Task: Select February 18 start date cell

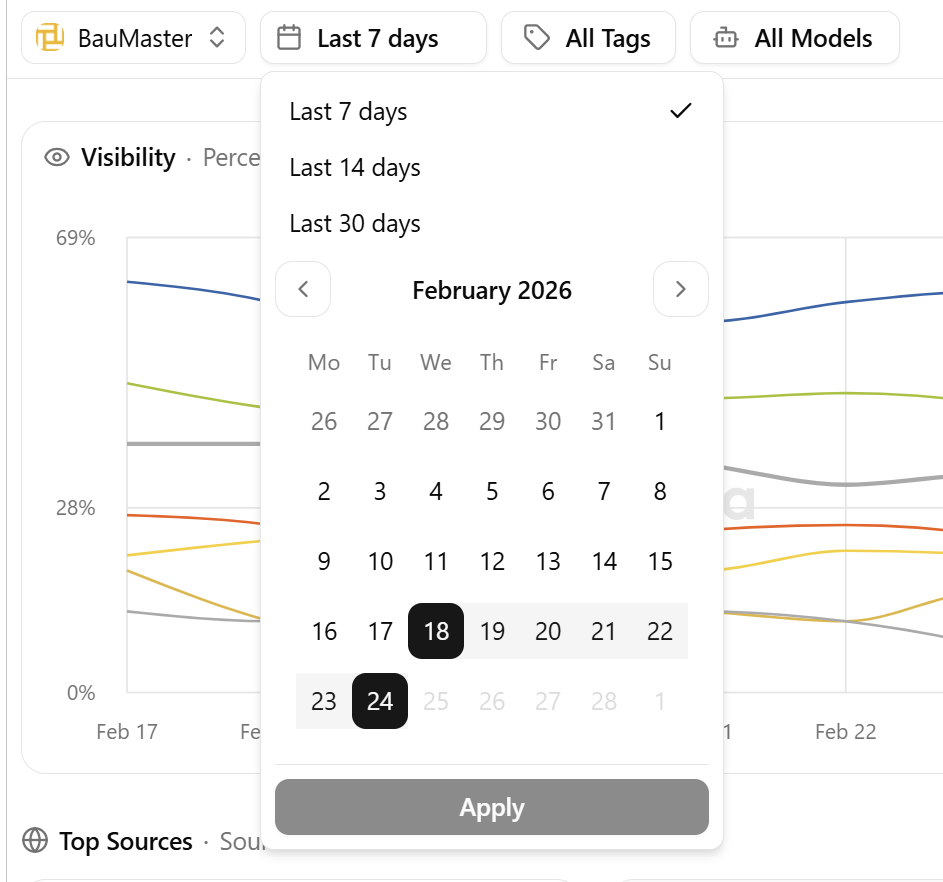Action: pyautogui.click(x=435, y=631)
